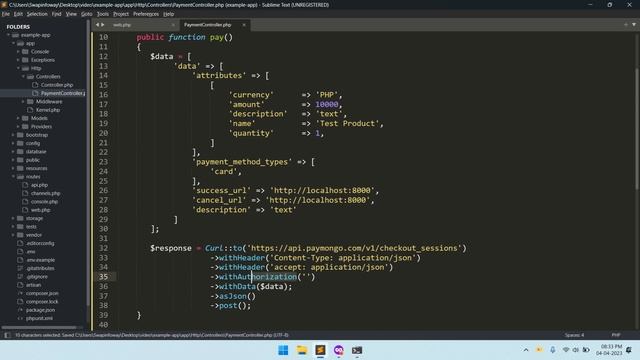Screen dimensions: 640x360
Task: Select the PaymentController file icon in sidebar
Action: tap(35, 93)
